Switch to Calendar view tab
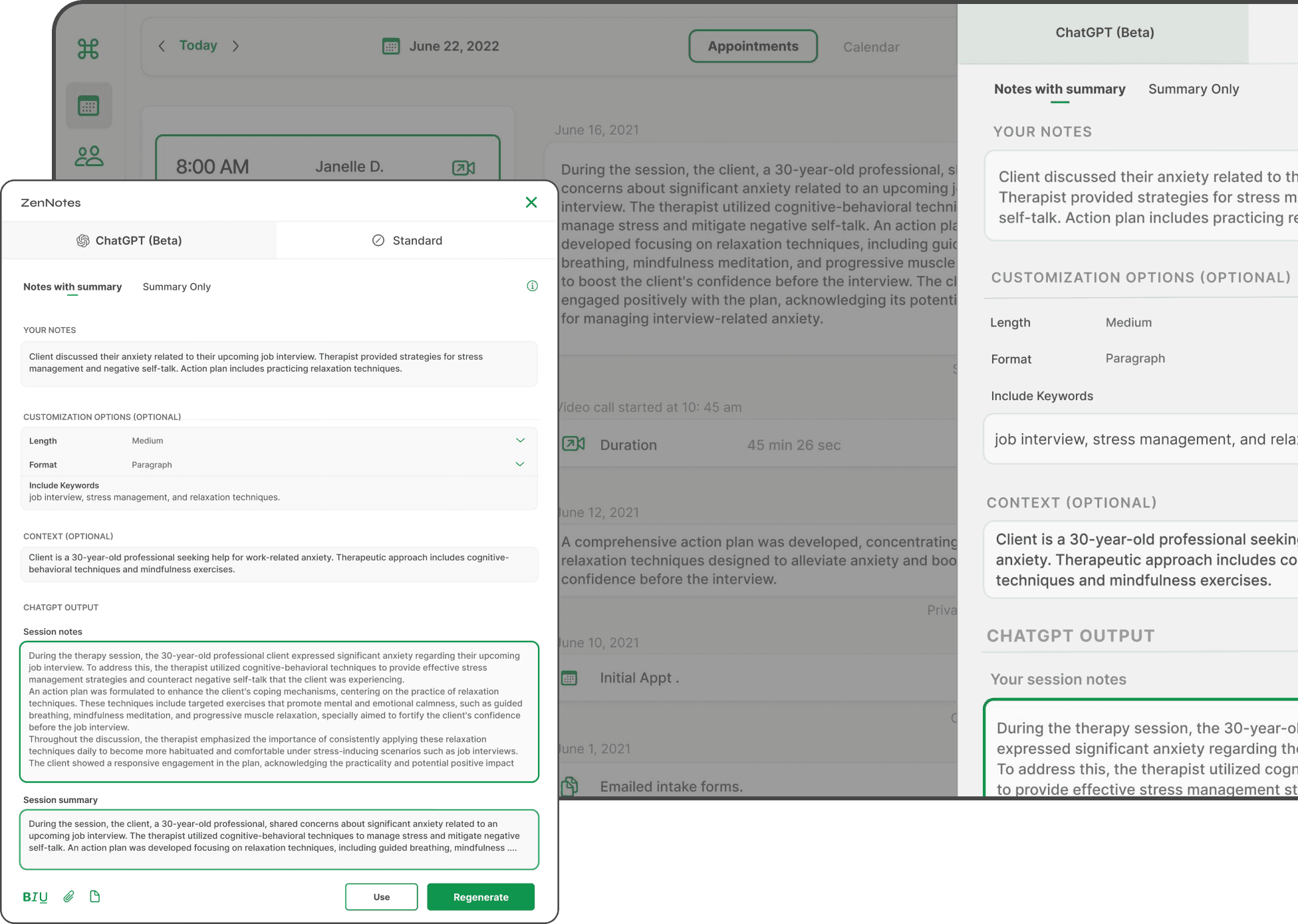The width and height of the screenshot is (1298, 924). (870, 45)
